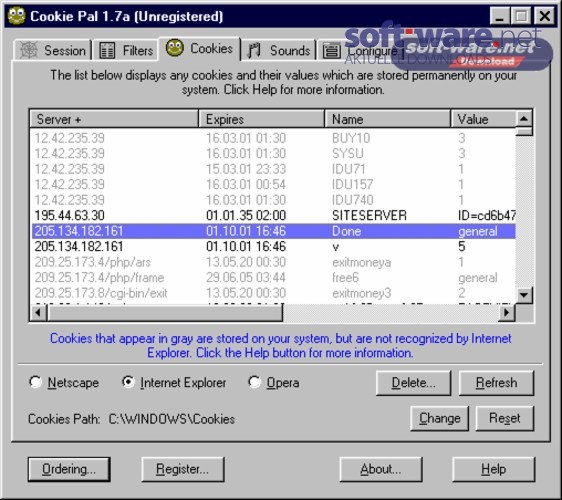Click the horizontal scrollbar thumb
Screen dimensions: 562x500
pos(165,313)
